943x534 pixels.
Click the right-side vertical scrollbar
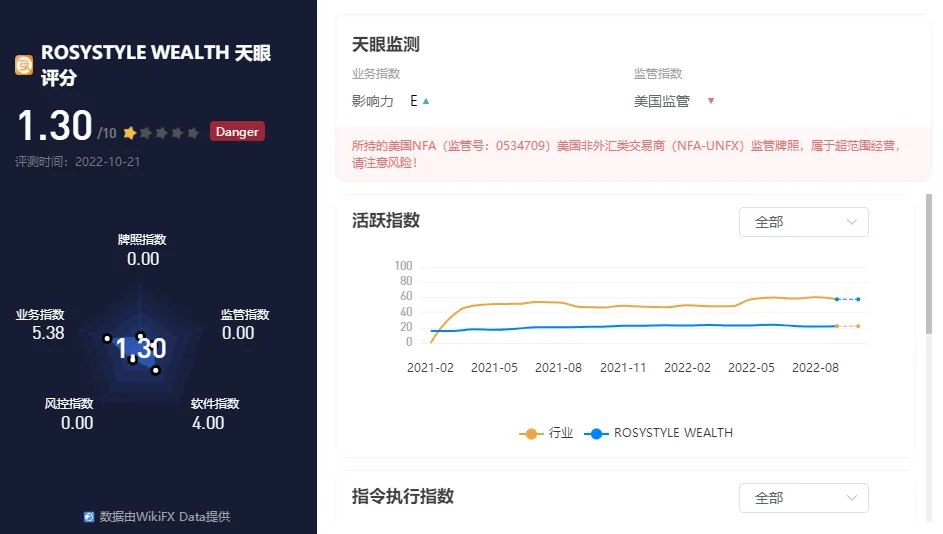pos(929,263)
